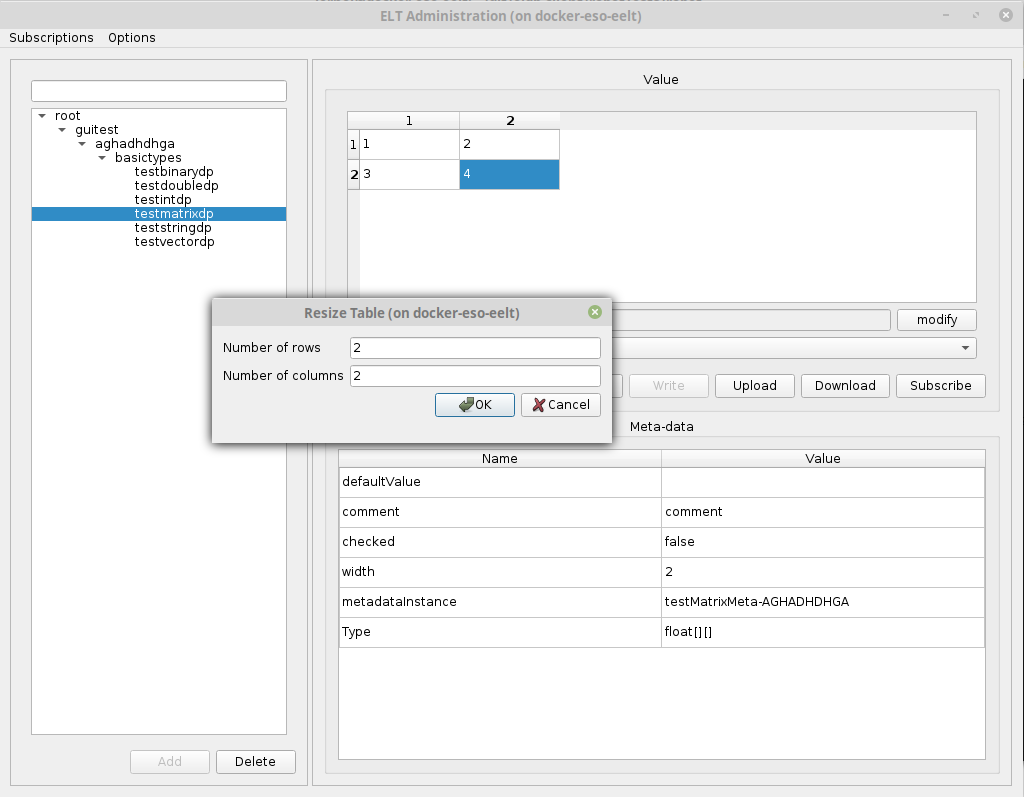Open the Subscriptions menu
Viewport: 1024px width, 797px height.
51,38
